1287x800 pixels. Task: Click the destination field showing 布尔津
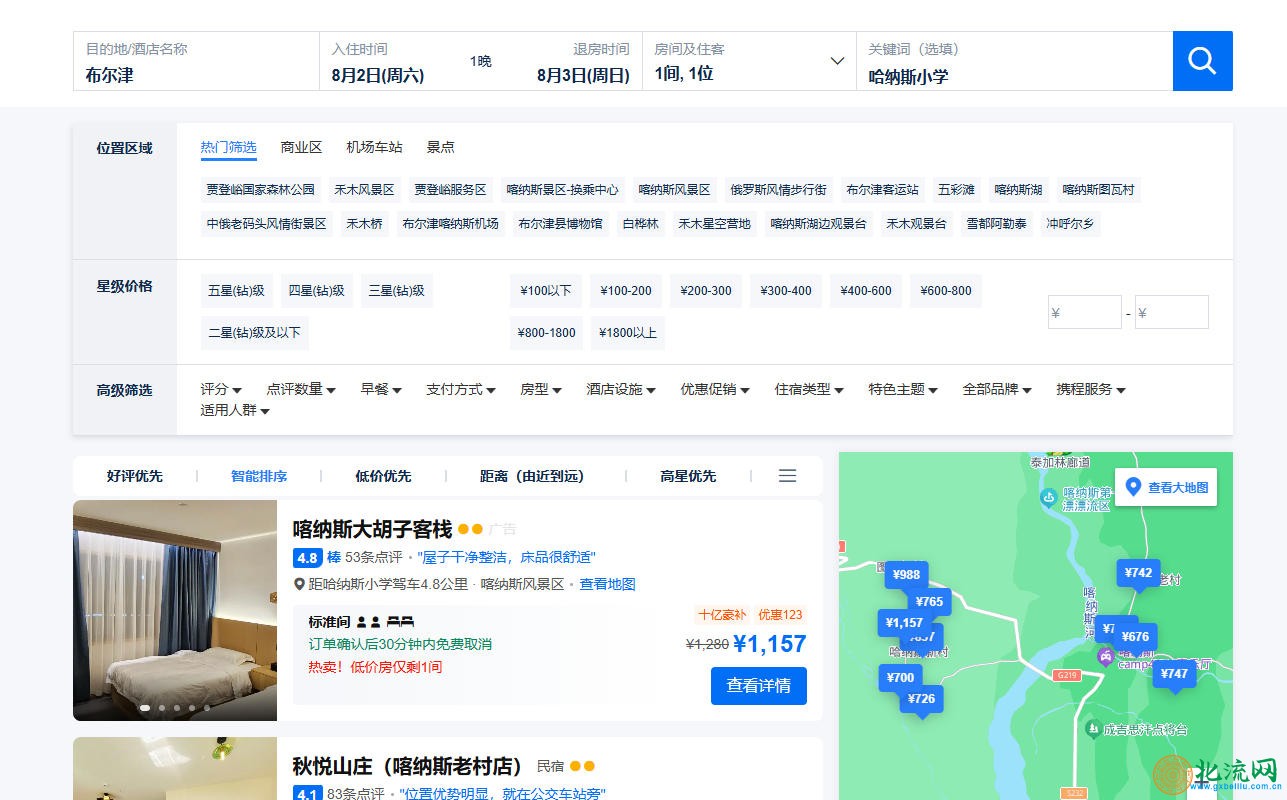pos(196,61)
